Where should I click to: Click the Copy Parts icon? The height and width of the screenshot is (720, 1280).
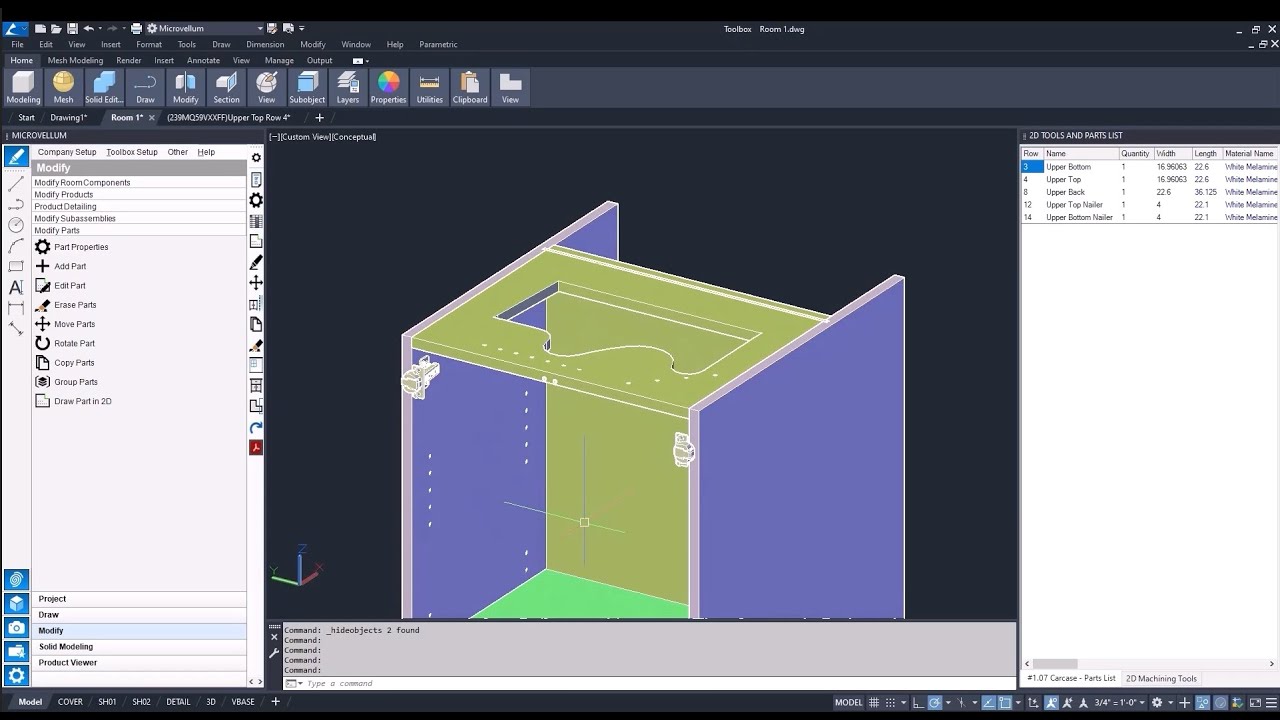tap(43, 363)
